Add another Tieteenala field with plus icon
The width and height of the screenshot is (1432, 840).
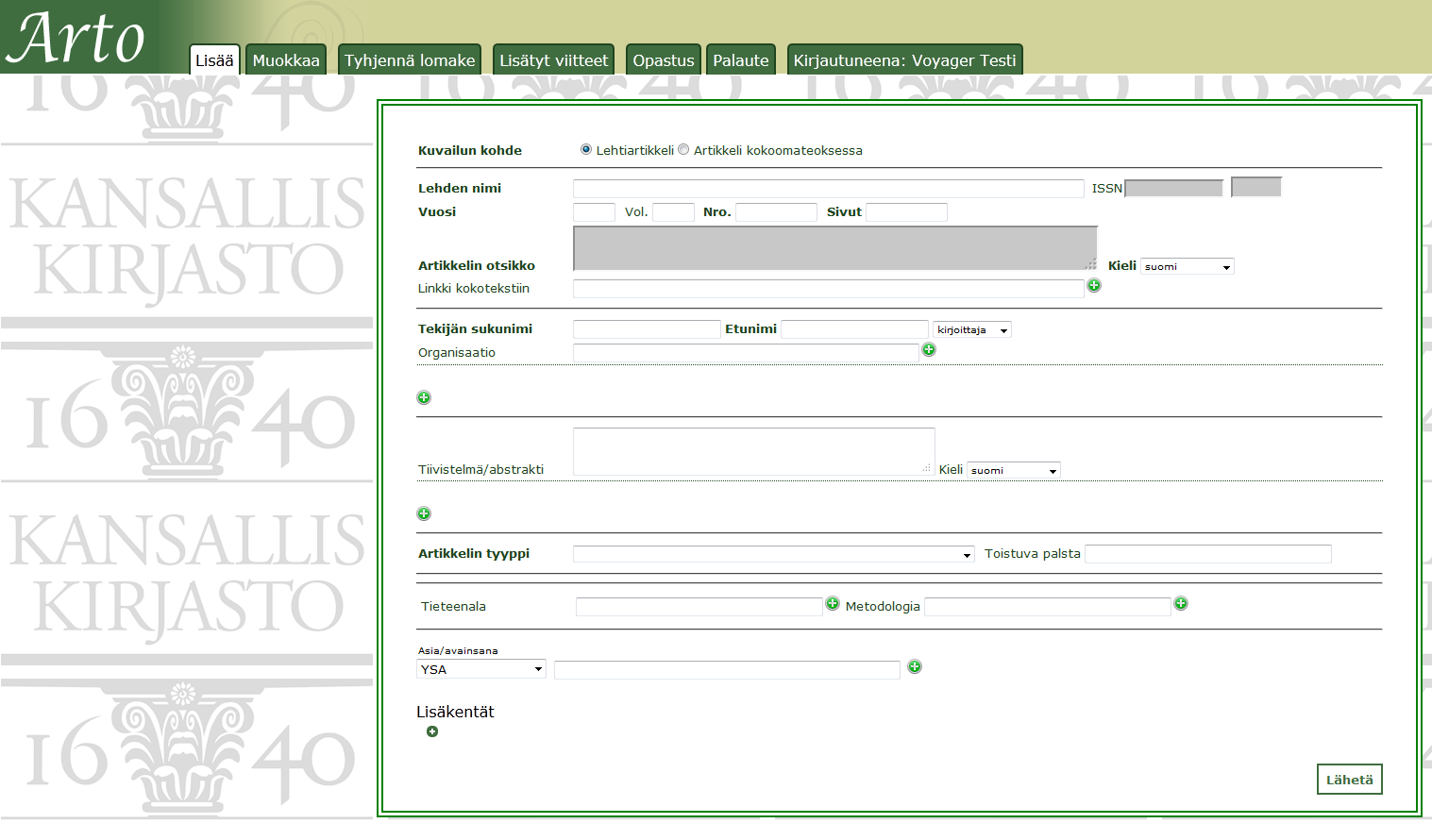tap(833, 603)
